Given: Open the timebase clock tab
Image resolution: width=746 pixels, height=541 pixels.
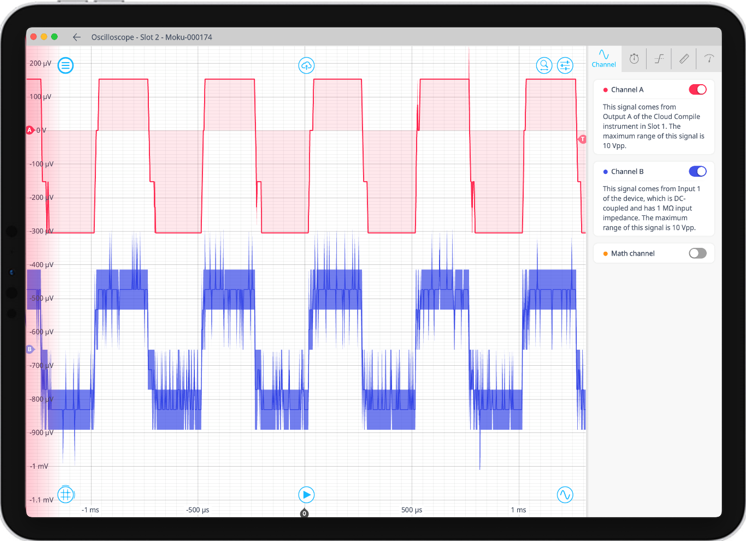Looking at the screenshot, I should coord(634,59).
